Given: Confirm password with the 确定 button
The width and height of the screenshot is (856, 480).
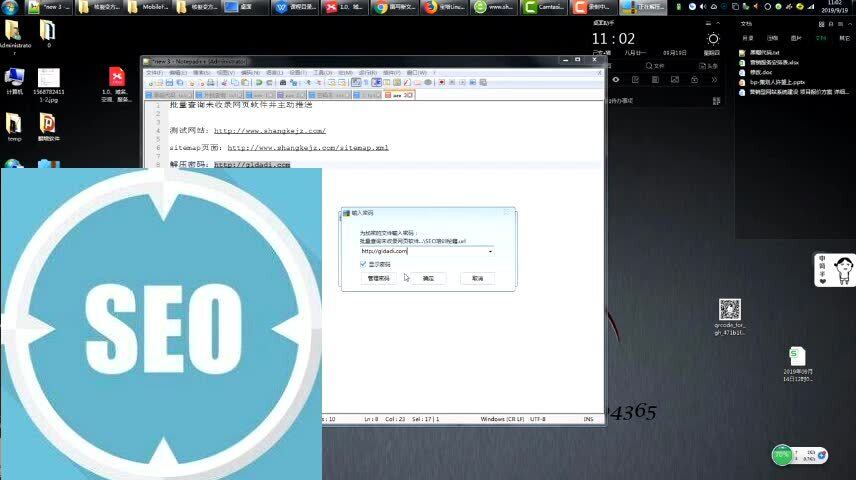Looking at the screenshot, I should 429,278.
